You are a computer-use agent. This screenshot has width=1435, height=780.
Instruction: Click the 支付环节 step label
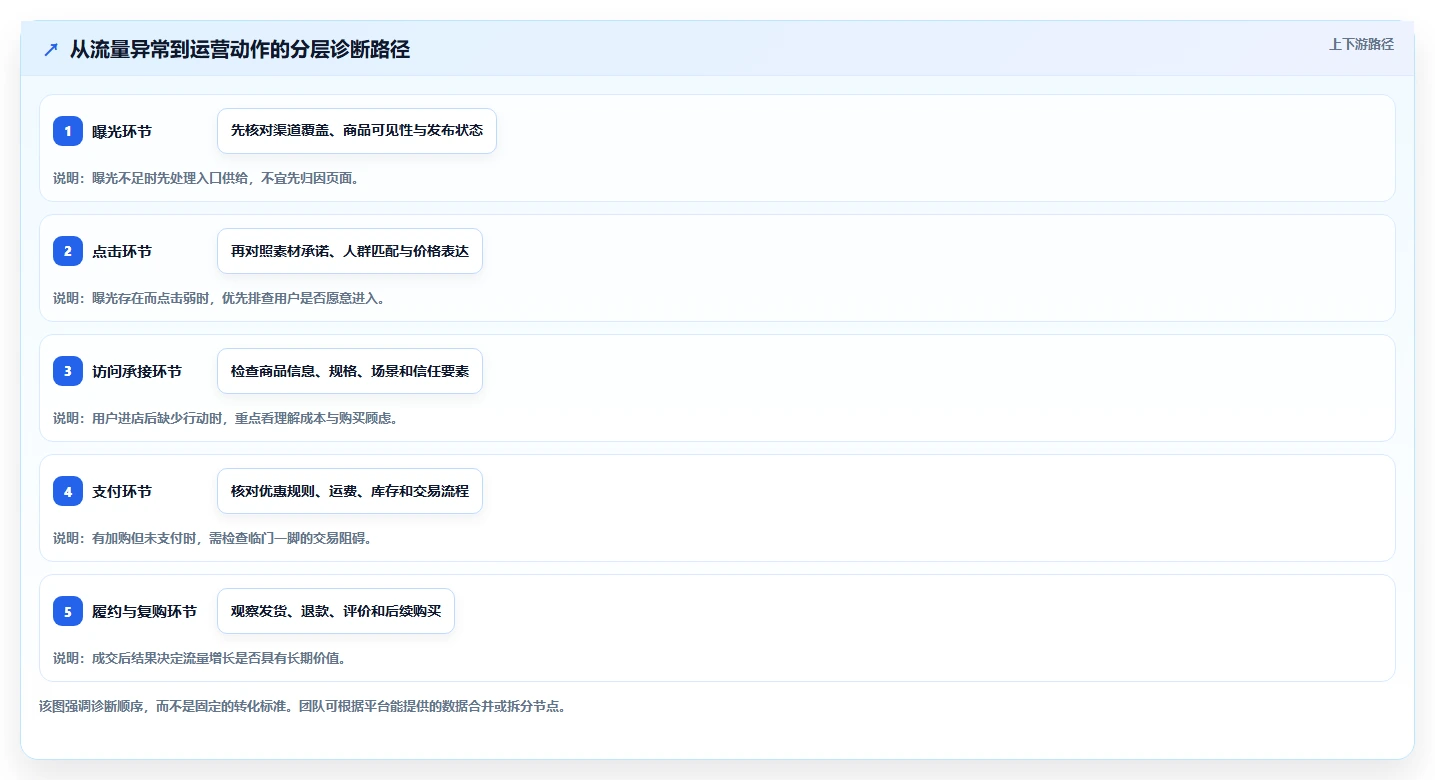pyautogui.click(x=122, y=491)
